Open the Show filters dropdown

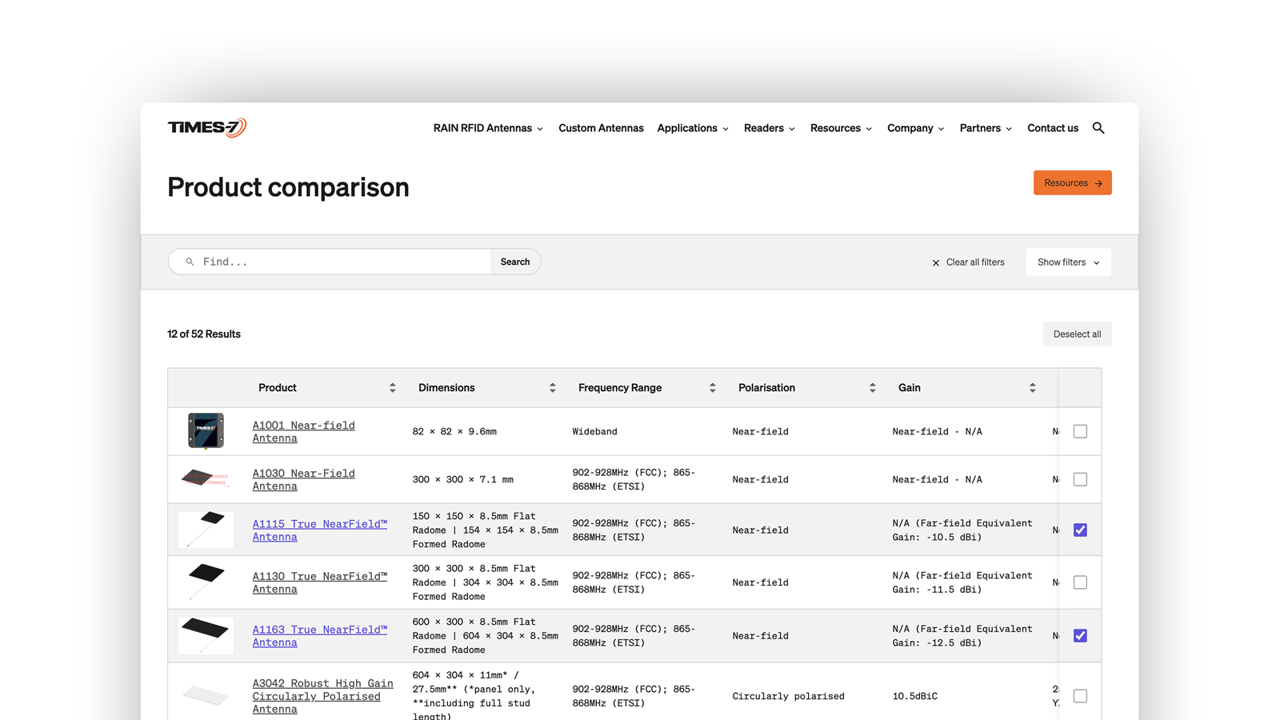click(1068, 262)
